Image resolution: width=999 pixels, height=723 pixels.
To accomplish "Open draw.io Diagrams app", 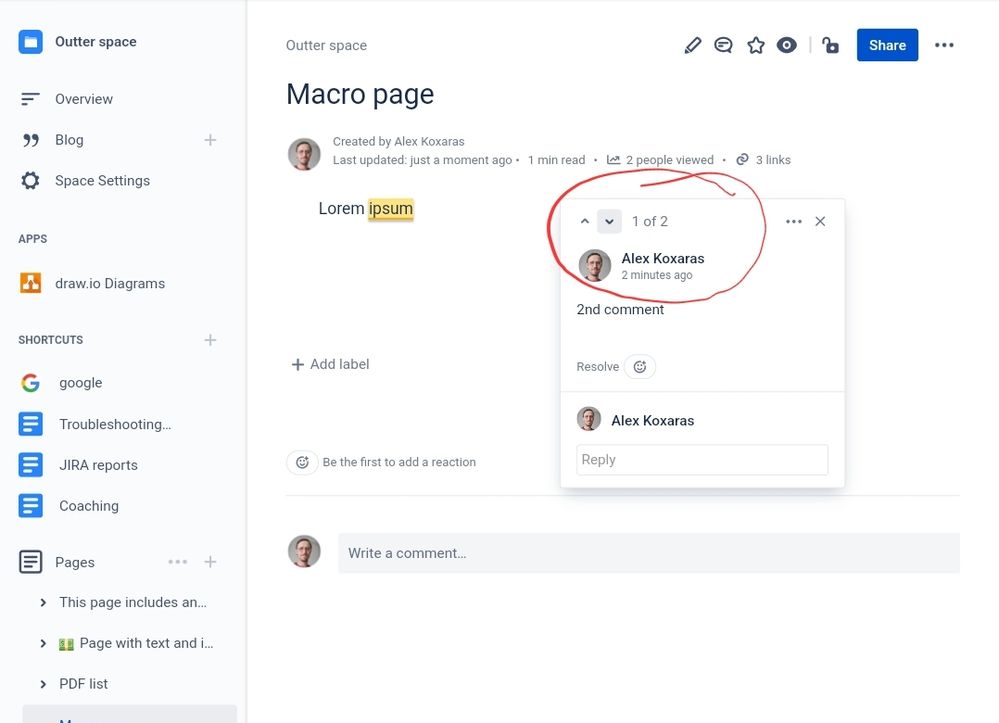I will [x=110, y=283].
